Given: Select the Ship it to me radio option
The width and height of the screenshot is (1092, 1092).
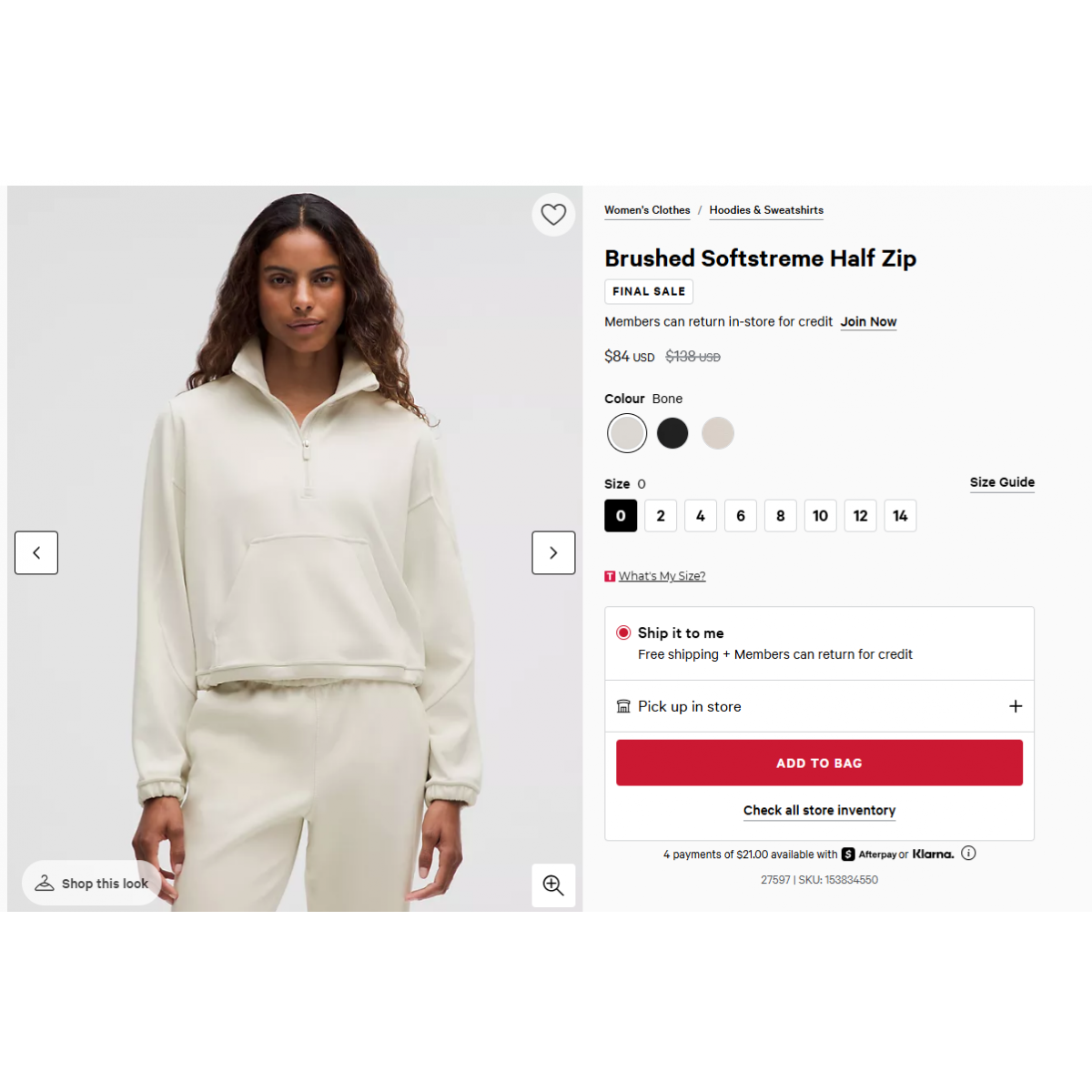Looking at the screenshot, I should (x=623, y=632).
